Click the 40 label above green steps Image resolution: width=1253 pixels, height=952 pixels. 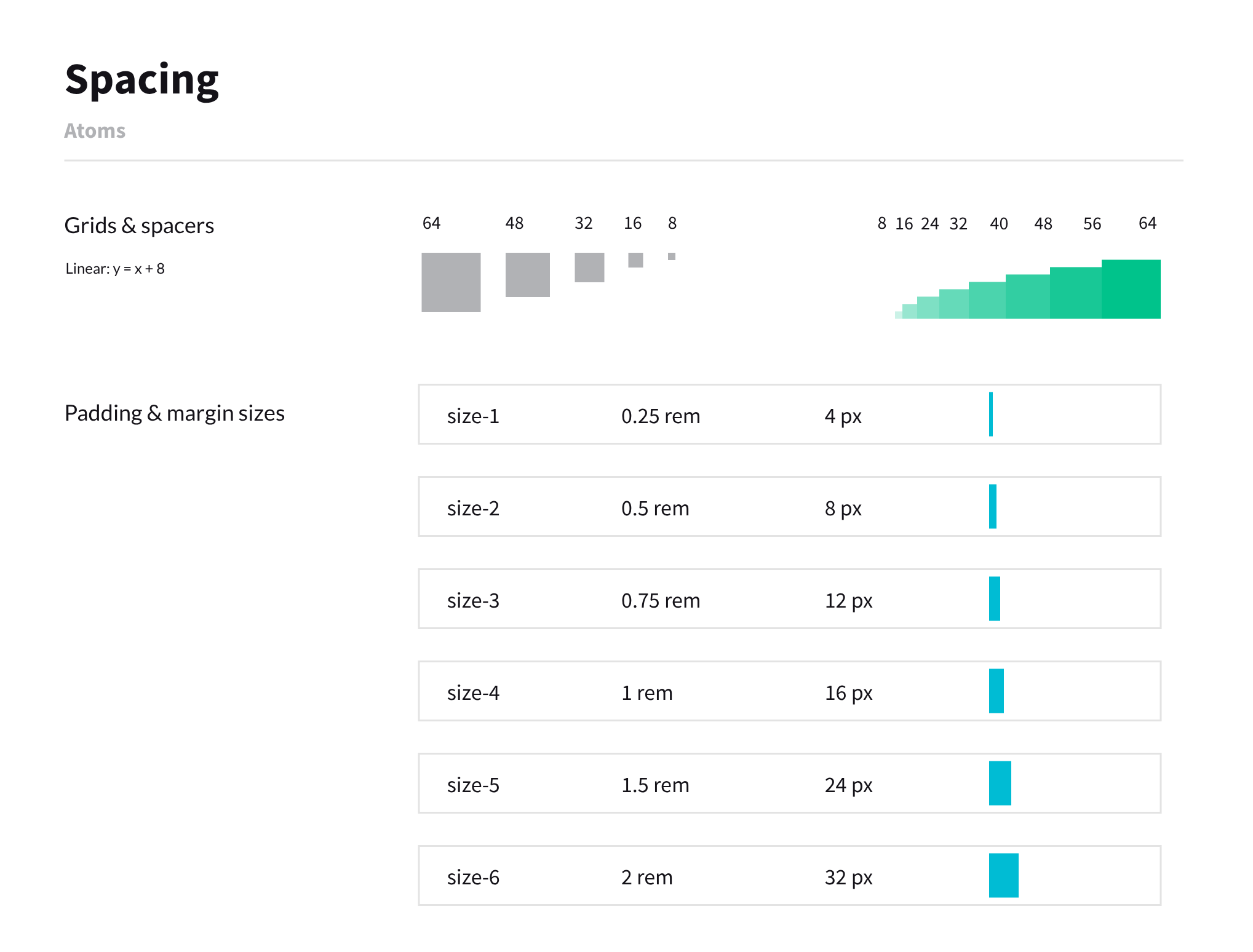(998, 224)
